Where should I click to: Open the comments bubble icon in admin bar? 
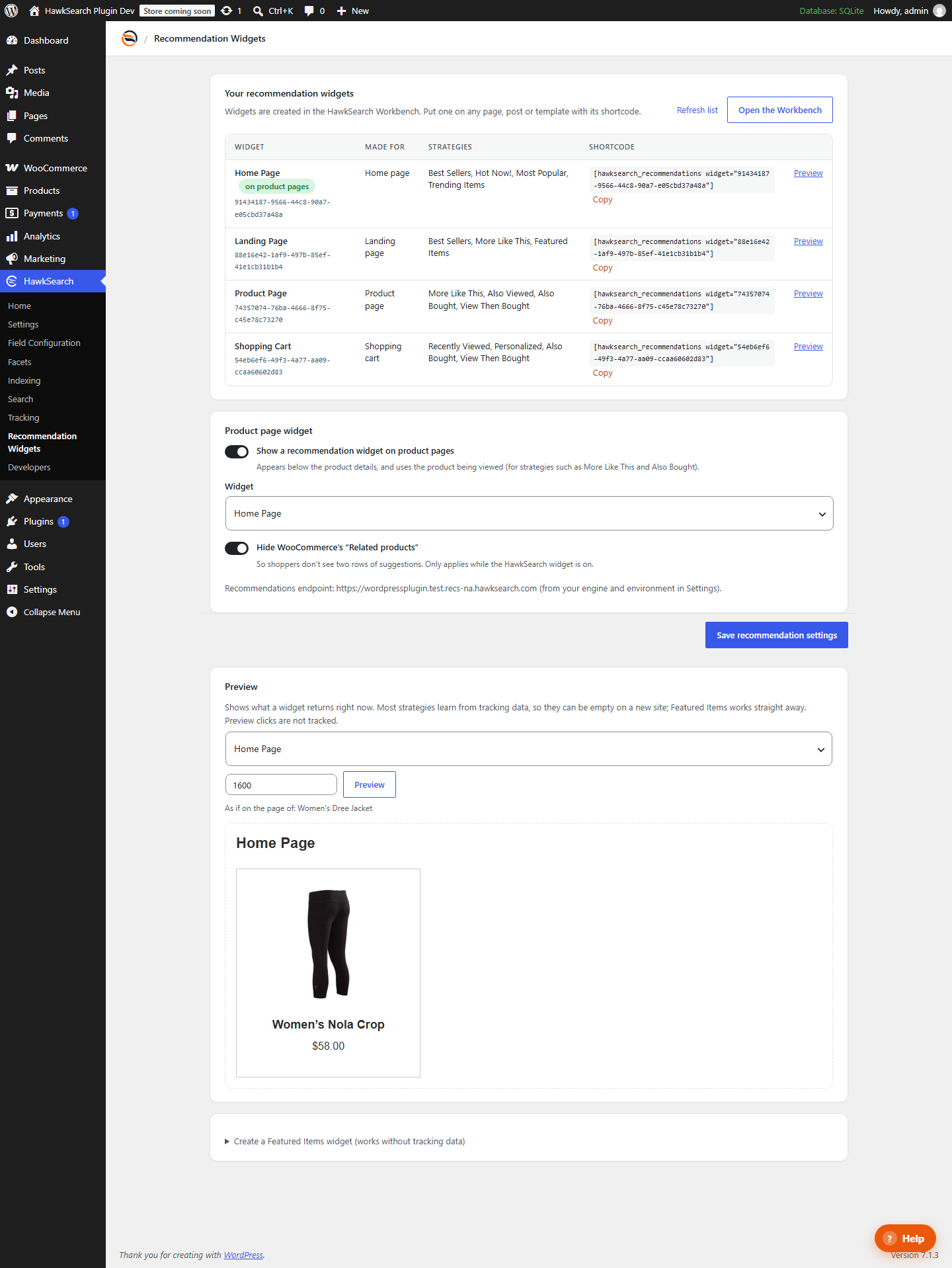(309, 11)
